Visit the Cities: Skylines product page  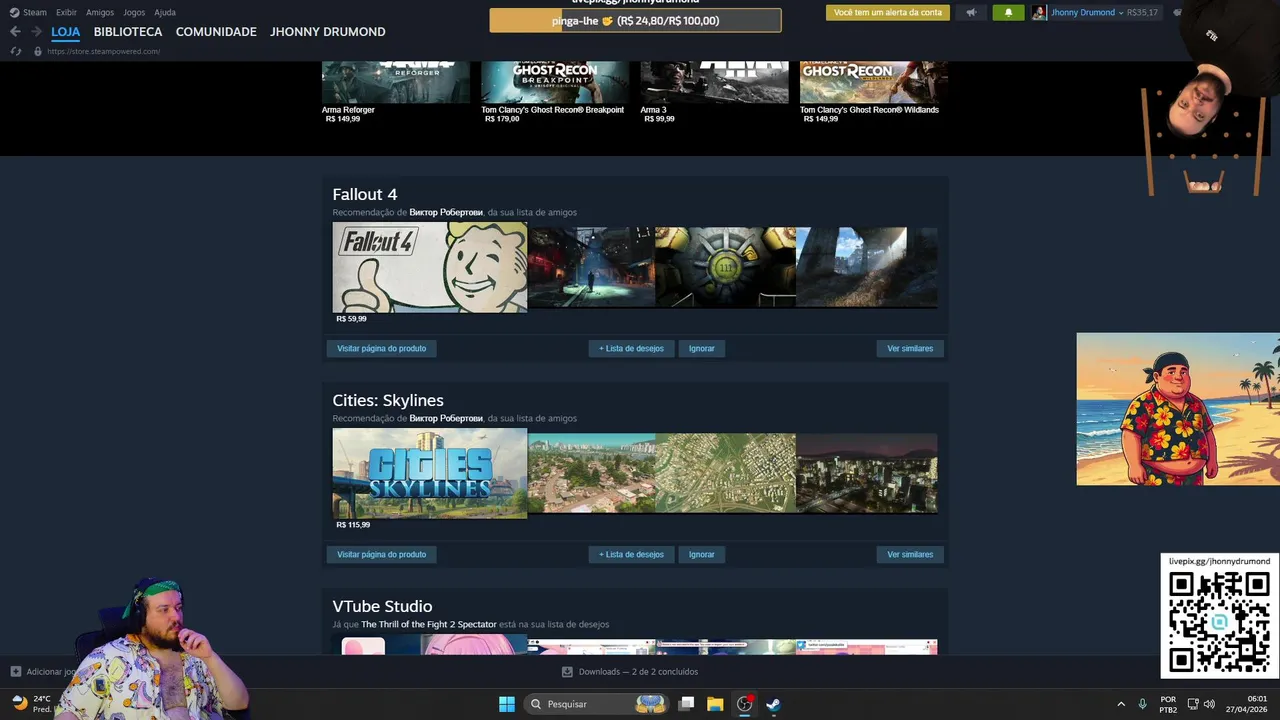pos(382,554)
